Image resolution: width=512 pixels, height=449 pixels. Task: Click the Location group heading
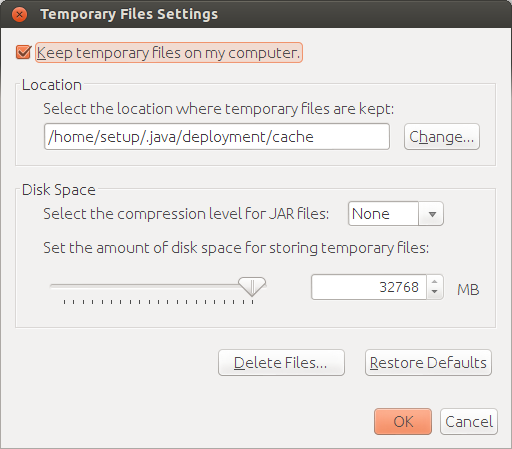52,85
